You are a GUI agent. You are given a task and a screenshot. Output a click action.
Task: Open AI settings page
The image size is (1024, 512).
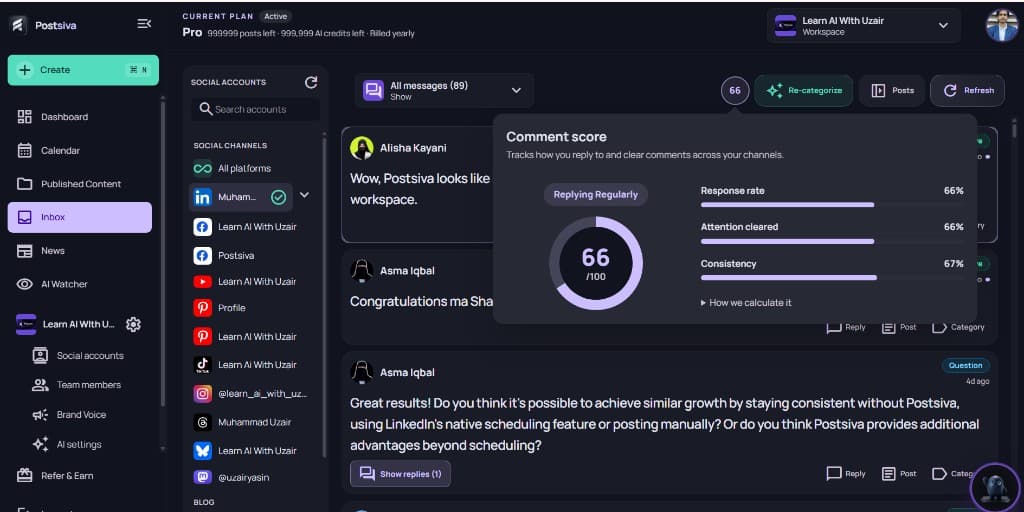(x=78, y=445)
